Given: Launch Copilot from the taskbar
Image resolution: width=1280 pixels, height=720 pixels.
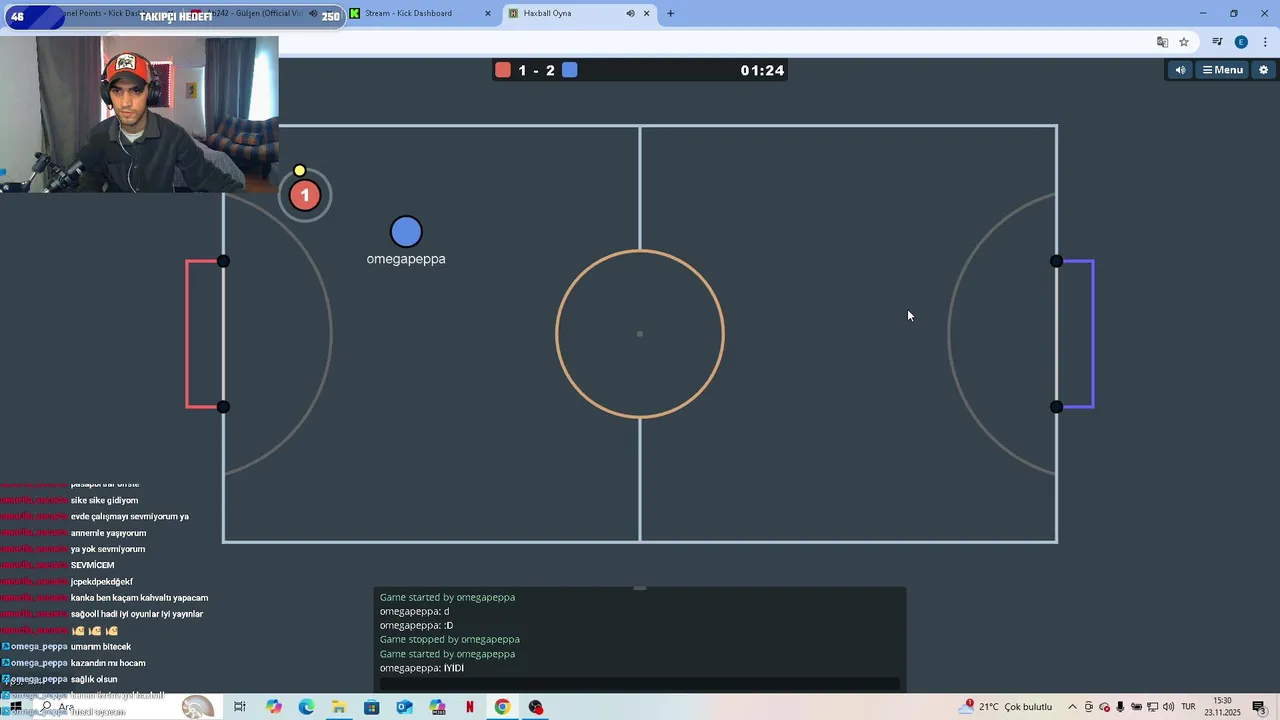Looking at the screenshot, I should 274,707.
